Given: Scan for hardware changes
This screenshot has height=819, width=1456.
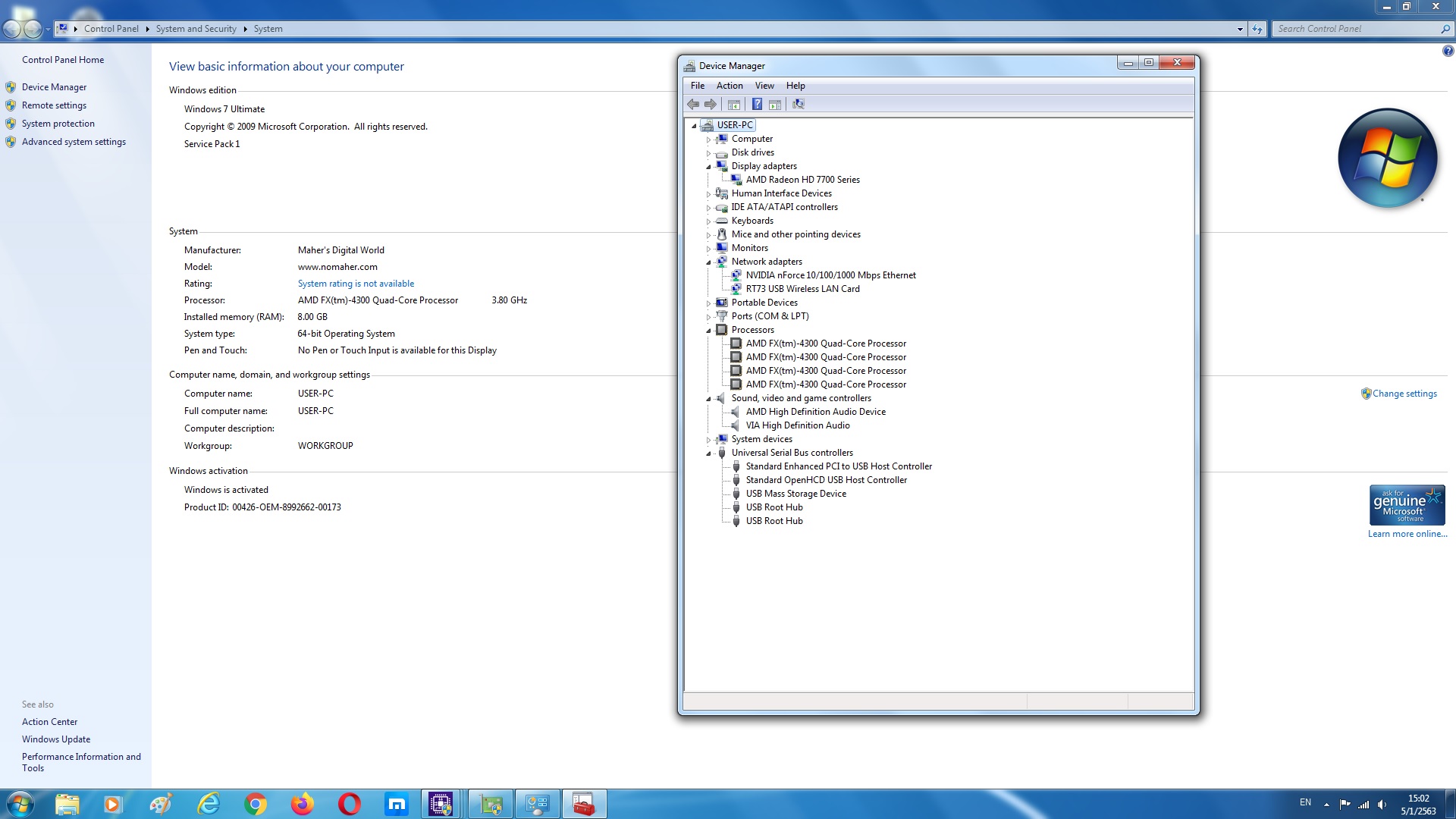Looking at the screenshot, I should [799, 105].
